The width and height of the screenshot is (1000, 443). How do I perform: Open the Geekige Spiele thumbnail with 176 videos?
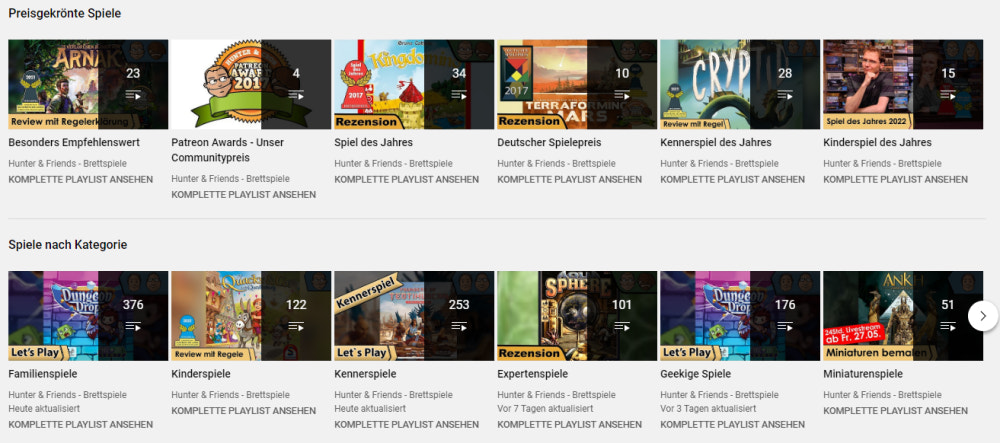(740, 316)
